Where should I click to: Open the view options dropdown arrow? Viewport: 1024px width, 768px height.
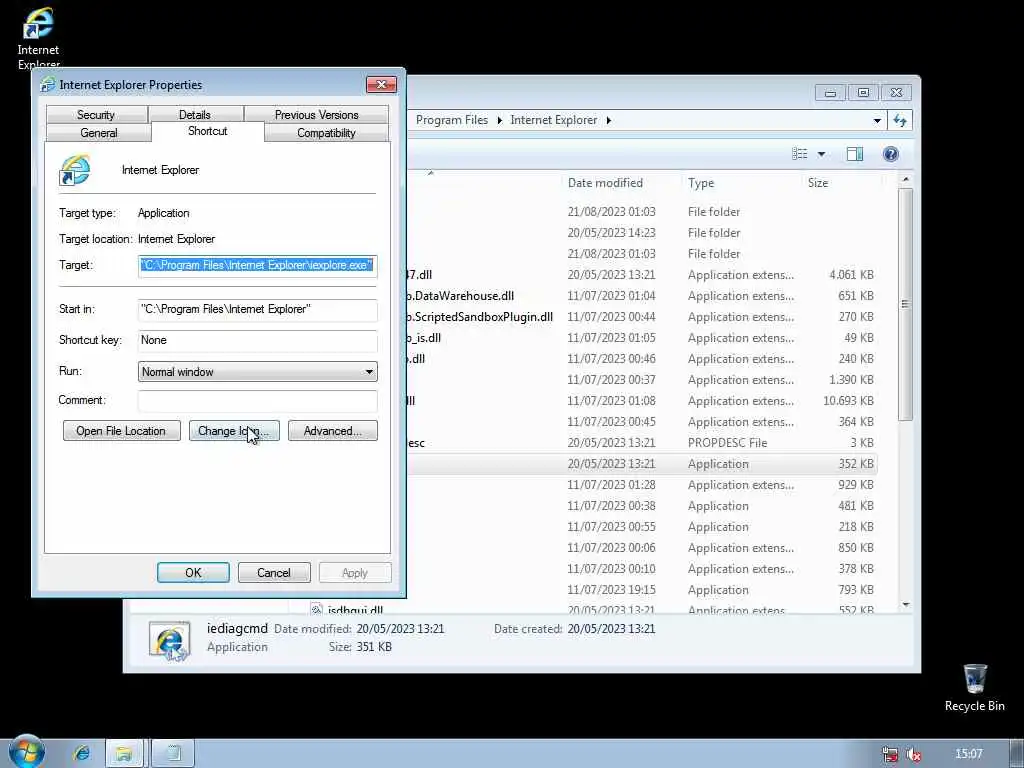pyautogui.click(x=821, y=154)
